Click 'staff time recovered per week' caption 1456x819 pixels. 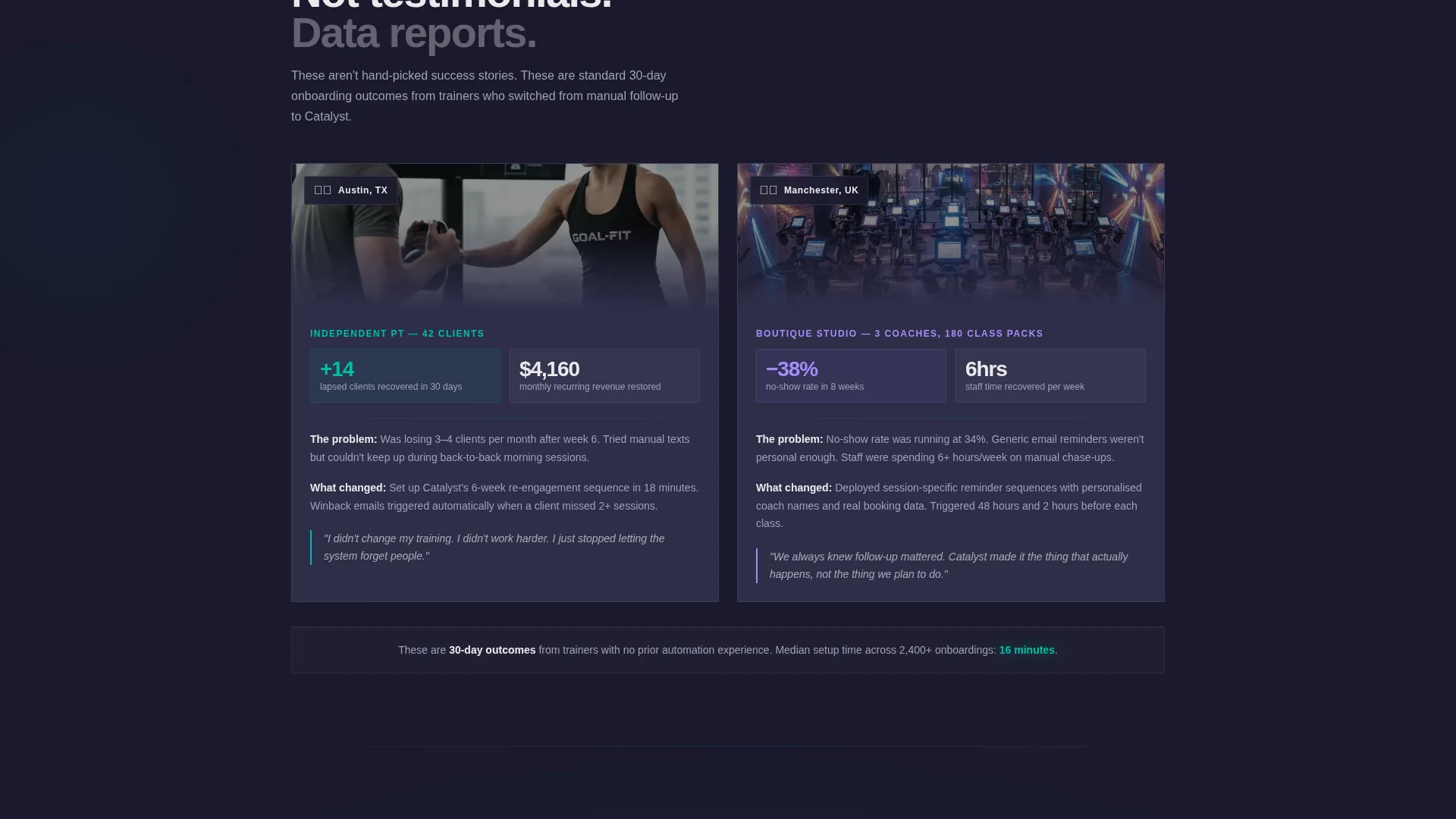[x=1025, y=387]
